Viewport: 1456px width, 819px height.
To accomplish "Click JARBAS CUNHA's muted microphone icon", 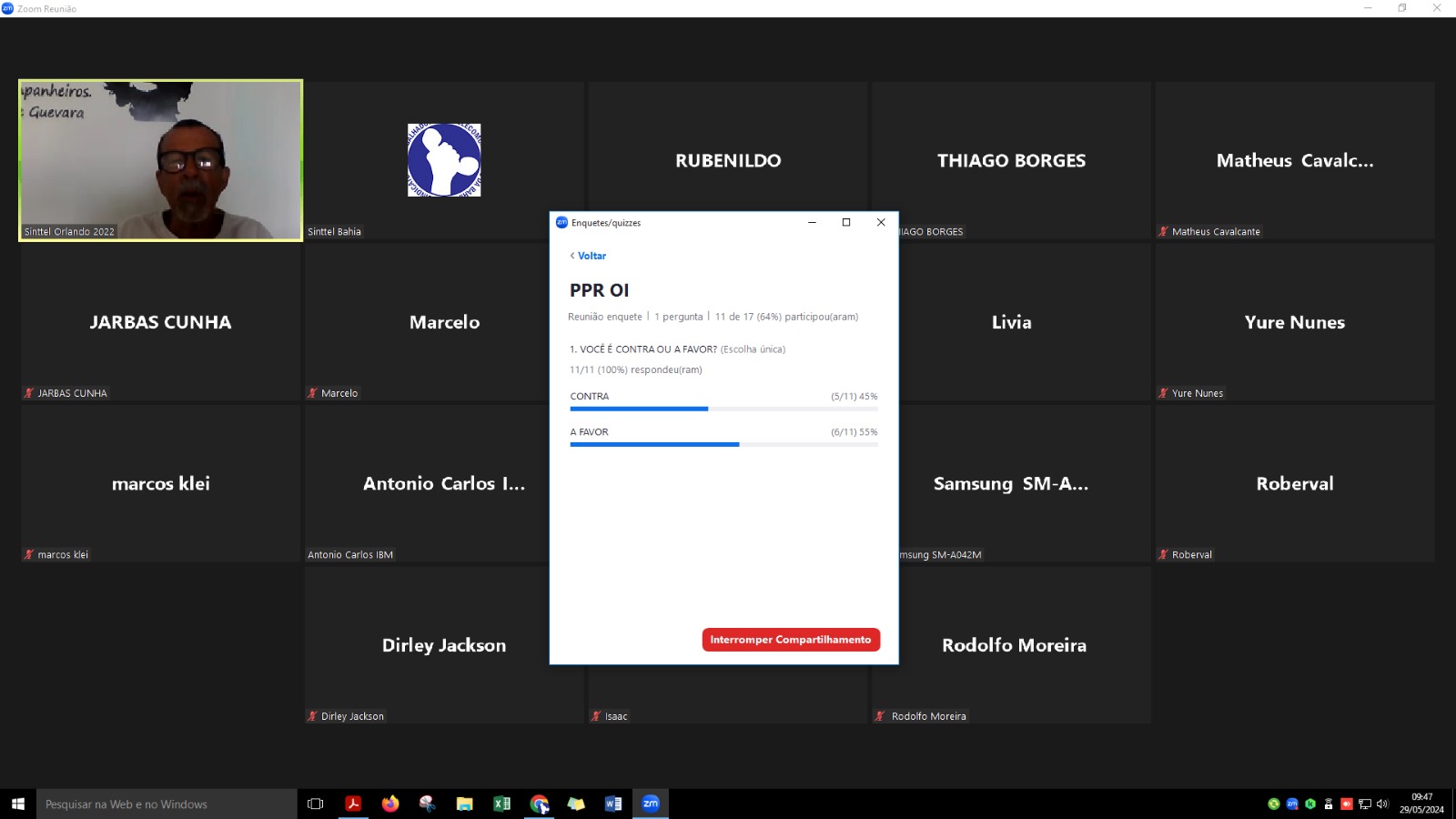I will click(29, 393).
